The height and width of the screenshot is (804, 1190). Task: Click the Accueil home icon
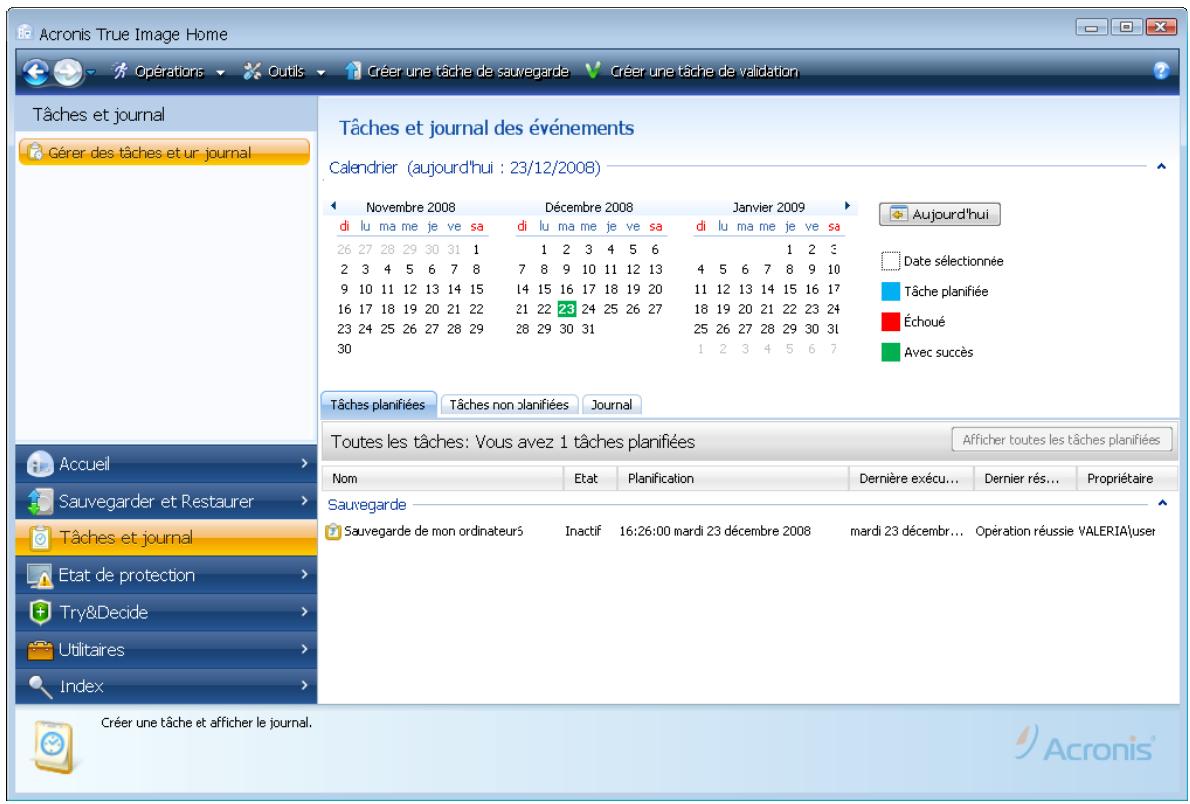[x=39, y=464]
